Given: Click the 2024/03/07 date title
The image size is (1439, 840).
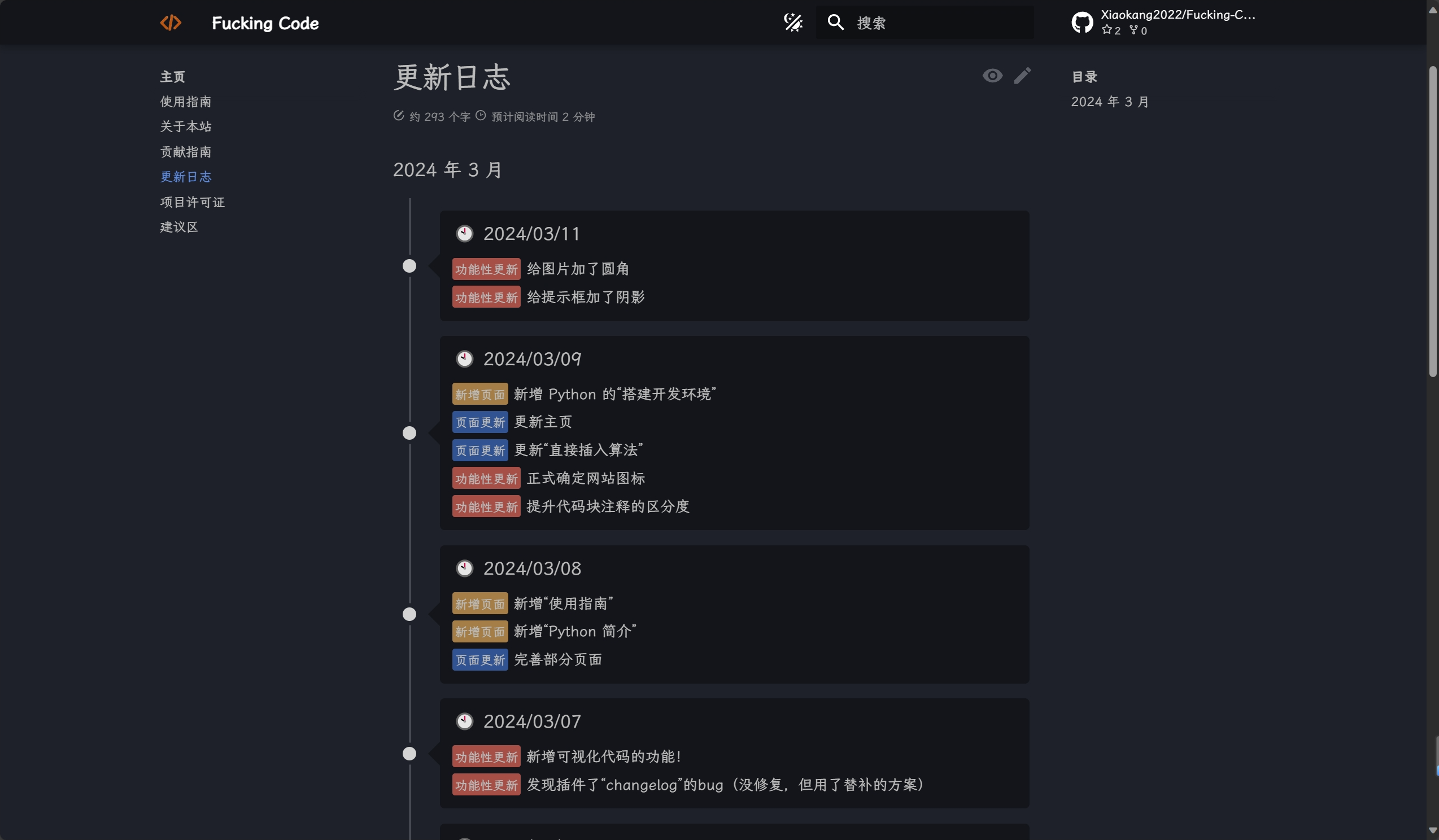Looking at the screenshot, I should [532, 721].
